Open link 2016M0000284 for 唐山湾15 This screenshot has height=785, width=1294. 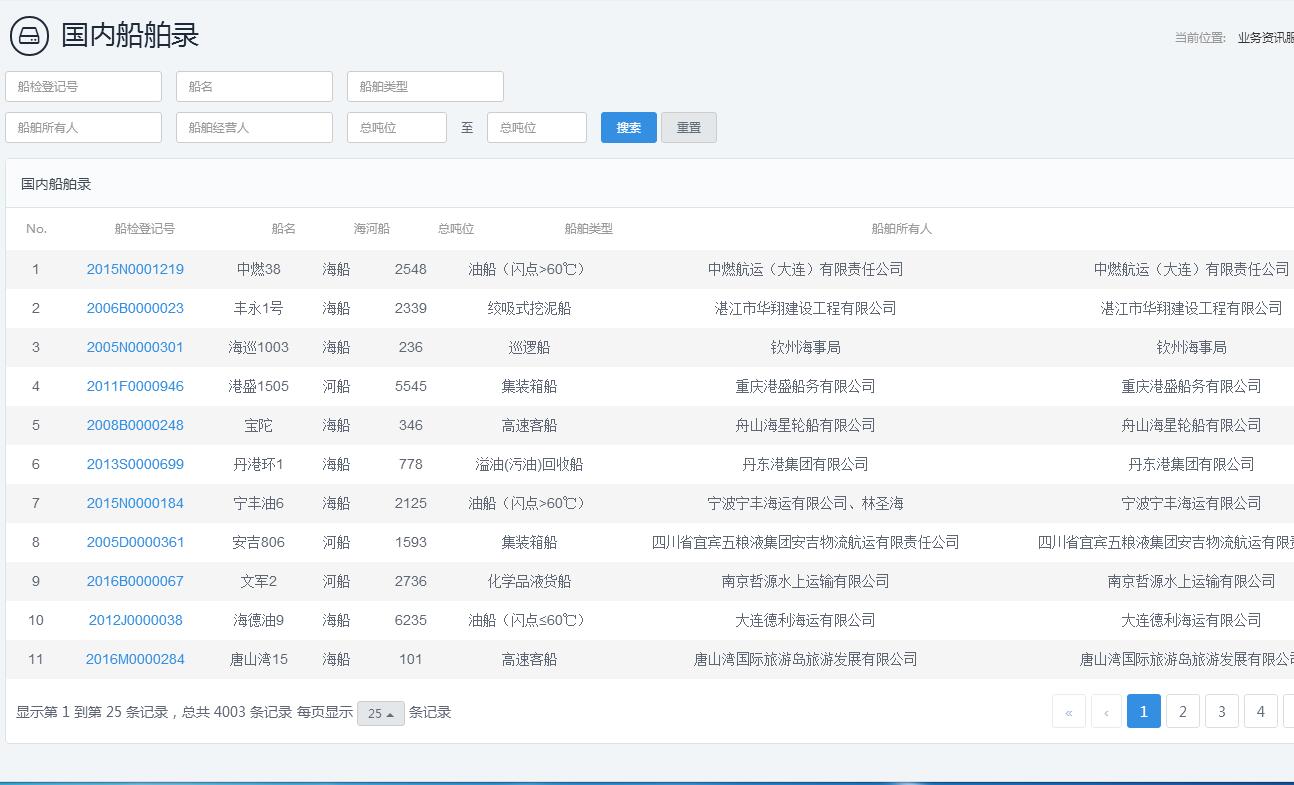click(x=135, y=659)
